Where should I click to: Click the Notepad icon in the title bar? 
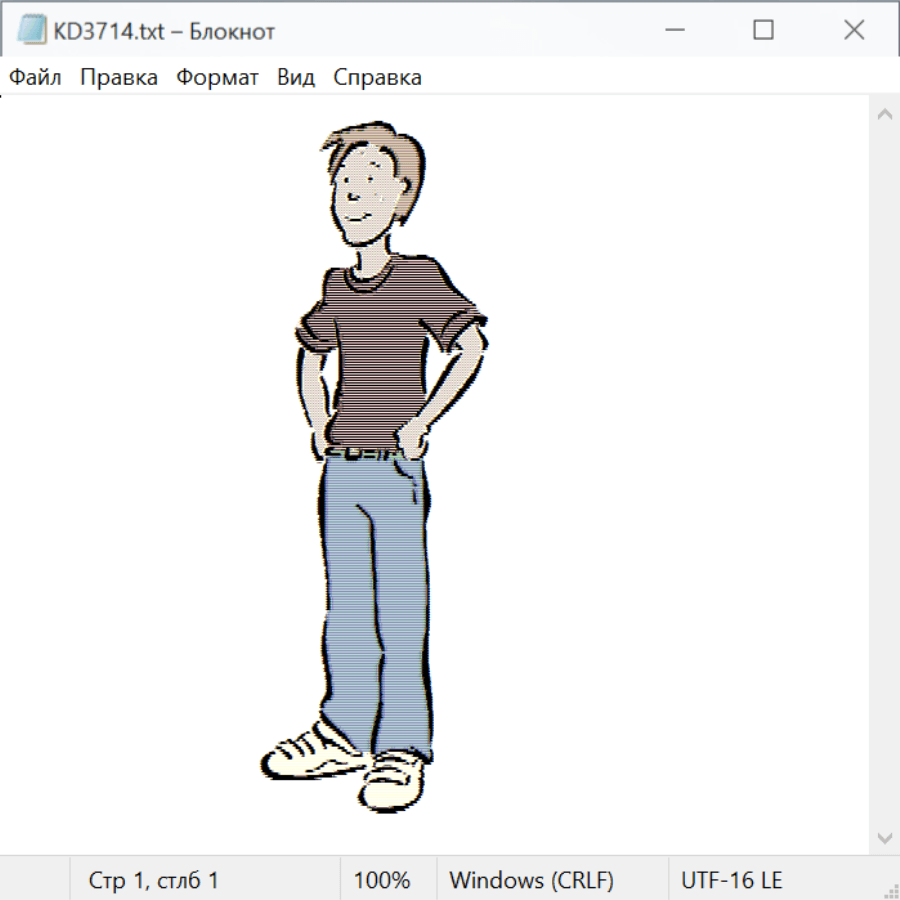click(x=31, y=30)
